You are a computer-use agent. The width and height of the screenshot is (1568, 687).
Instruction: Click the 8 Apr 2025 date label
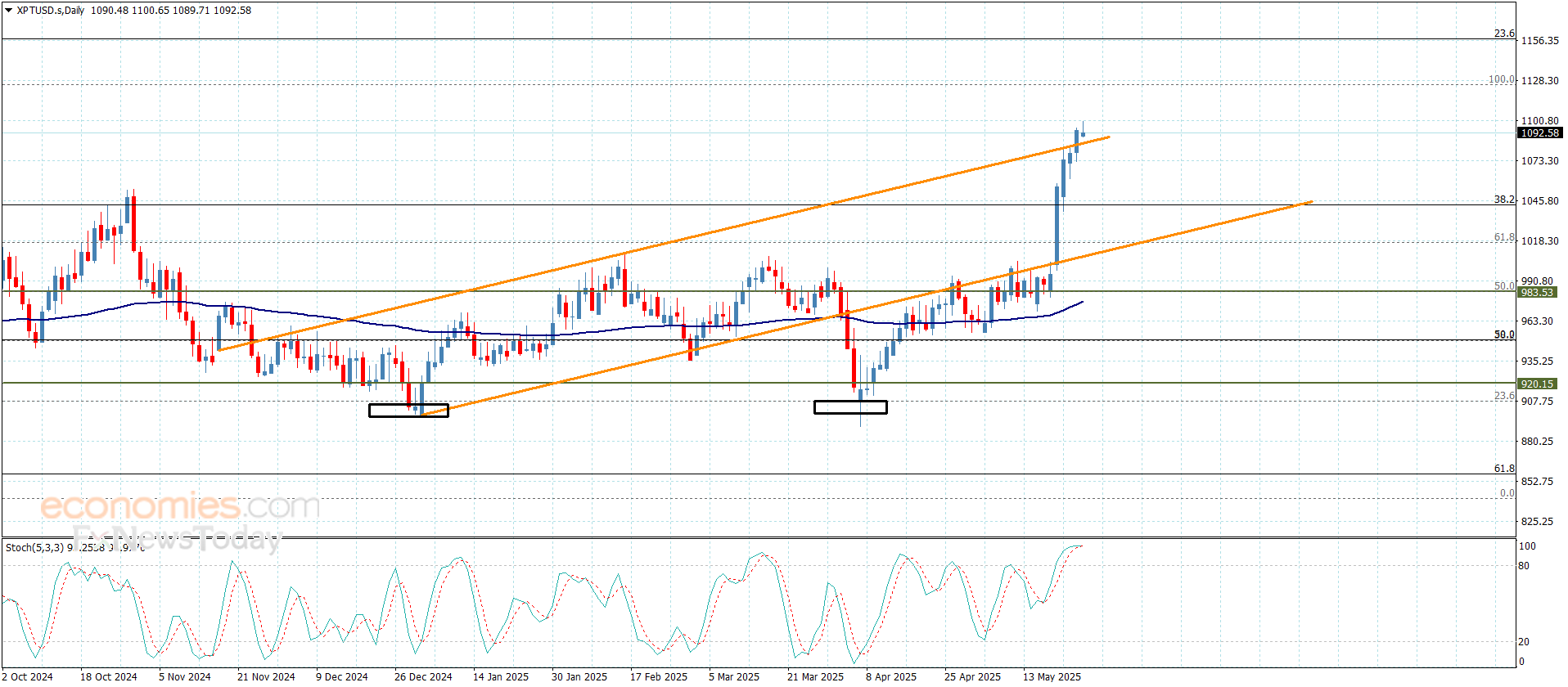coord(891,677)
